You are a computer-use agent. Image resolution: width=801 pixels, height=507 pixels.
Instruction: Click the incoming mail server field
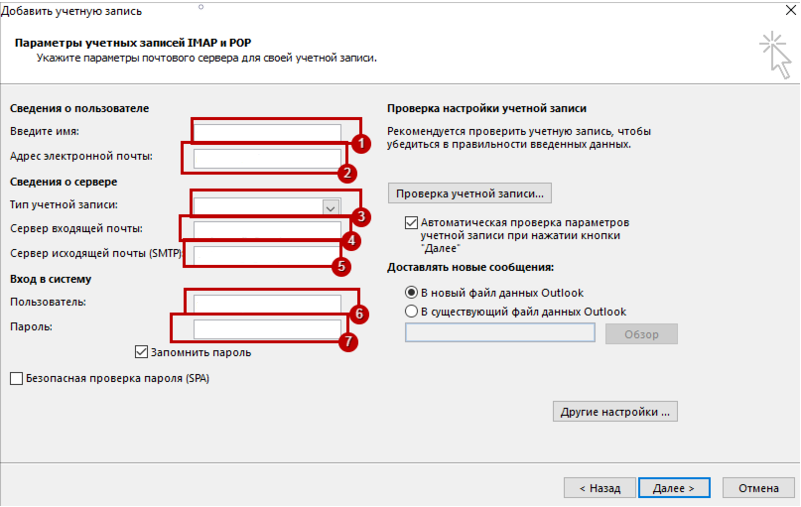(267, 230)
